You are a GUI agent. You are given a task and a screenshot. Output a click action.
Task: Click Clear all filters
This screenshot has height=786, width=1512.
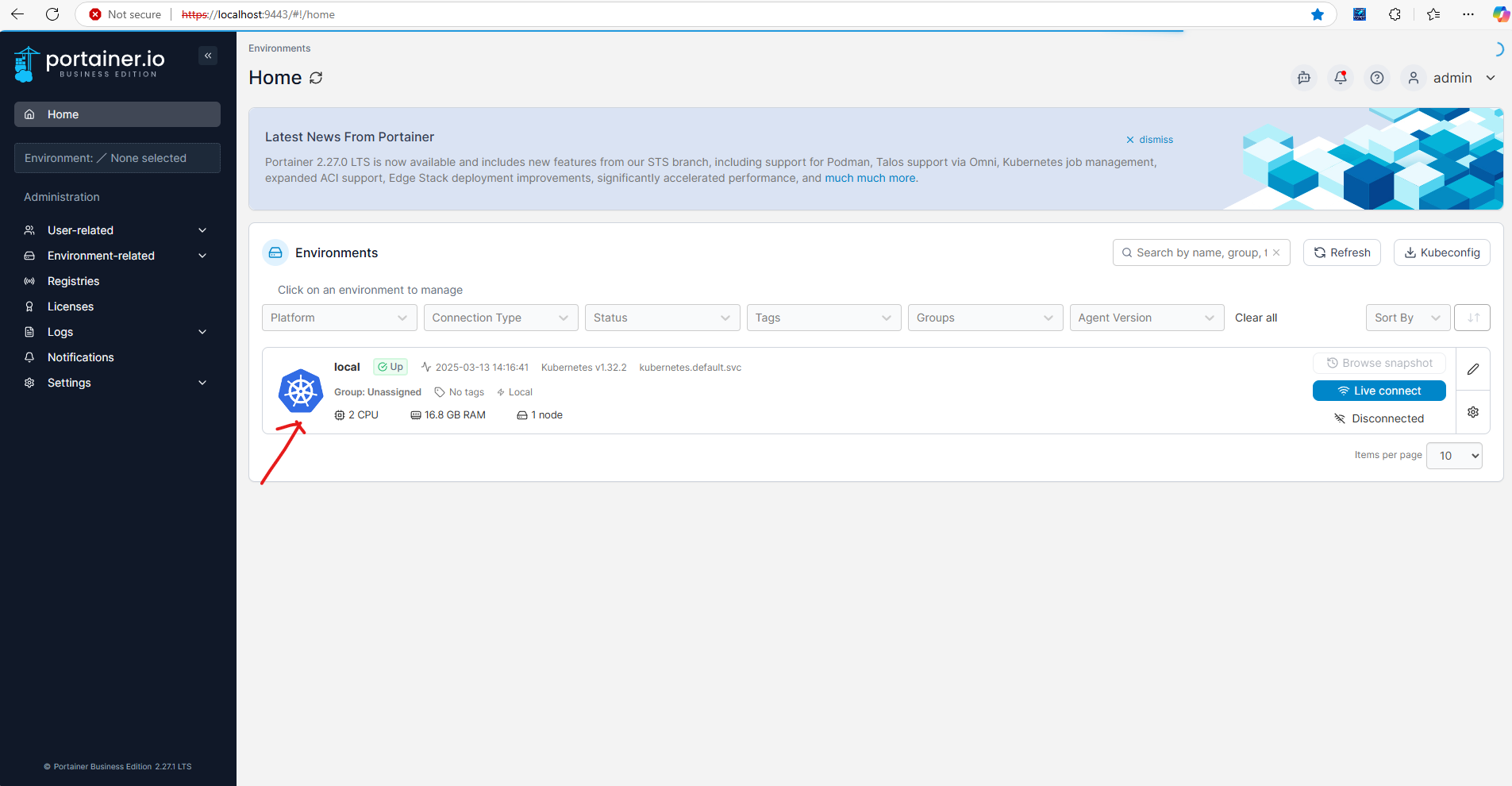[x=1256, y=318]
